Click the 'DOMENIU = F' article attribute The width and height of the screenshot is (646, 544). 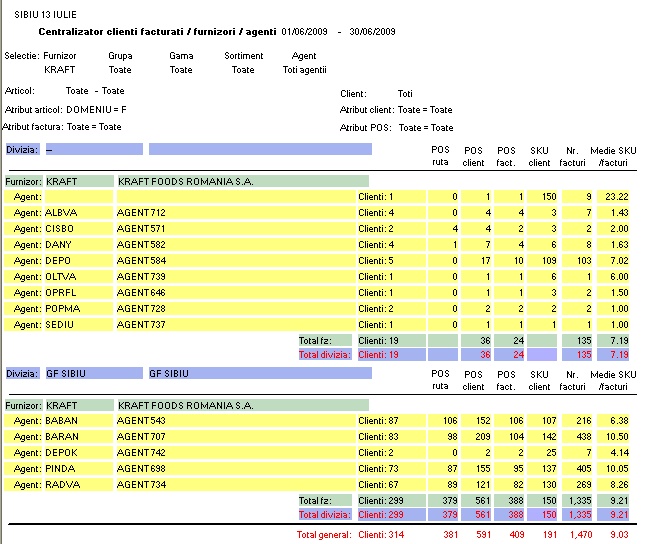coord(96,110)
